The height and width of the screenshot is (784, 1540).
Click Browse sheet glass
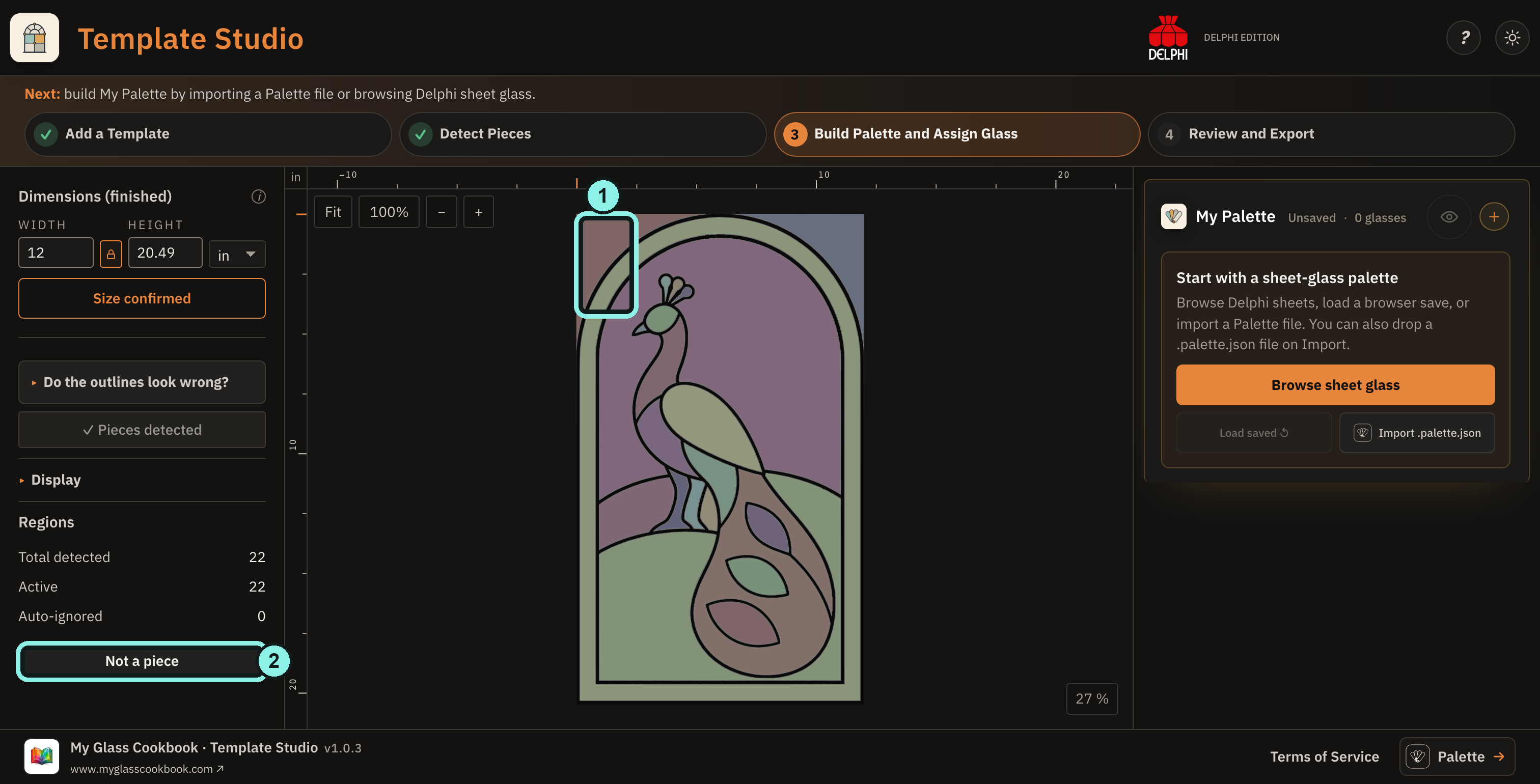(1335, 385)
